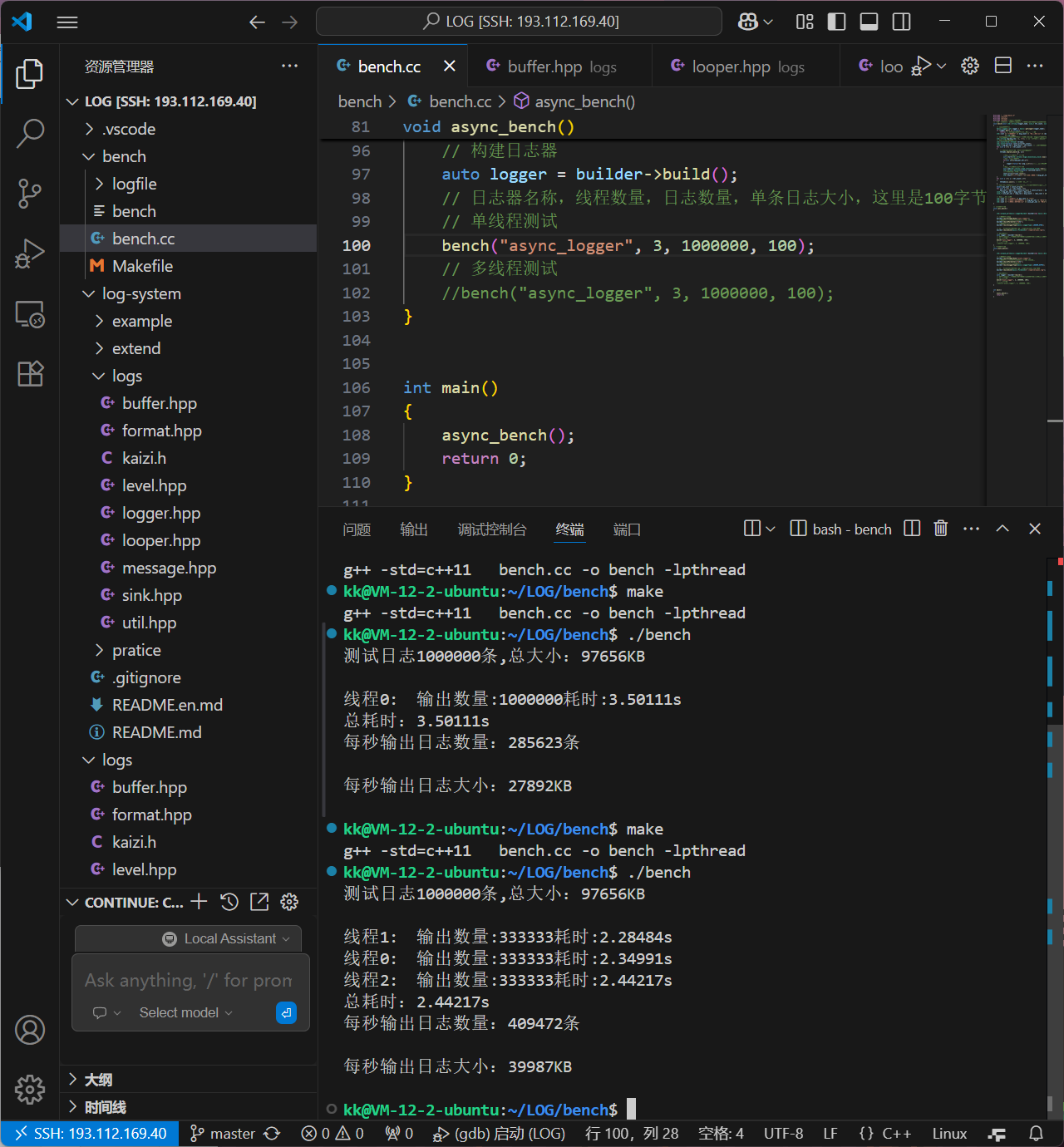
Task: Open the Select model dropdown
Action: point(185,1012)
